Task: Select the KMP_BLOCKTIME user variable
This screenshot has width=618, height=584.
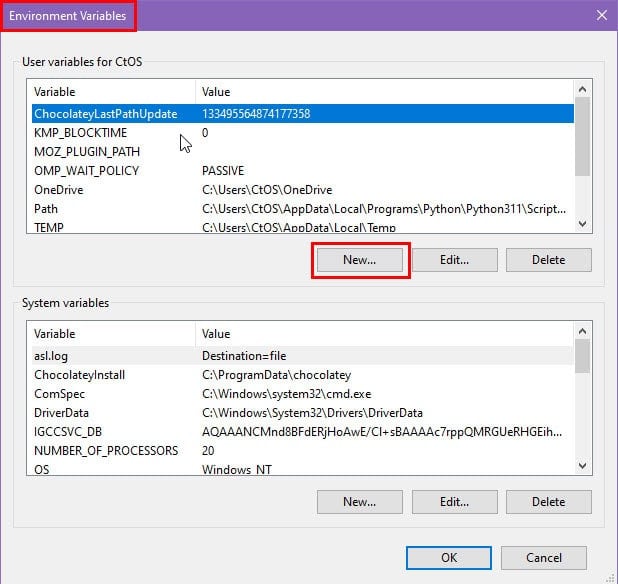Action: pos(303,133)
